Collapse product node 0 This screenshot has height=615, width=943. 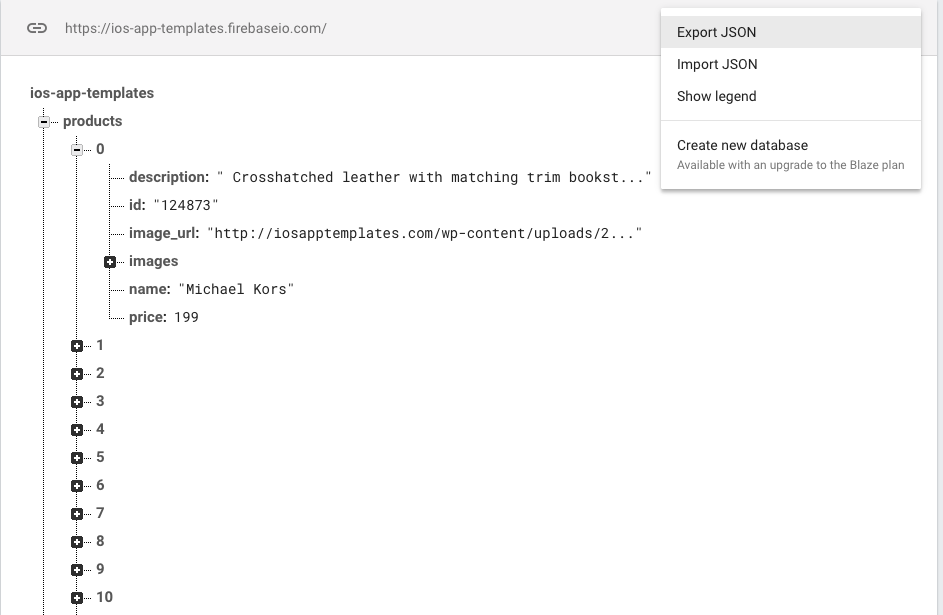pyautogui.click(x=77, y=150)
